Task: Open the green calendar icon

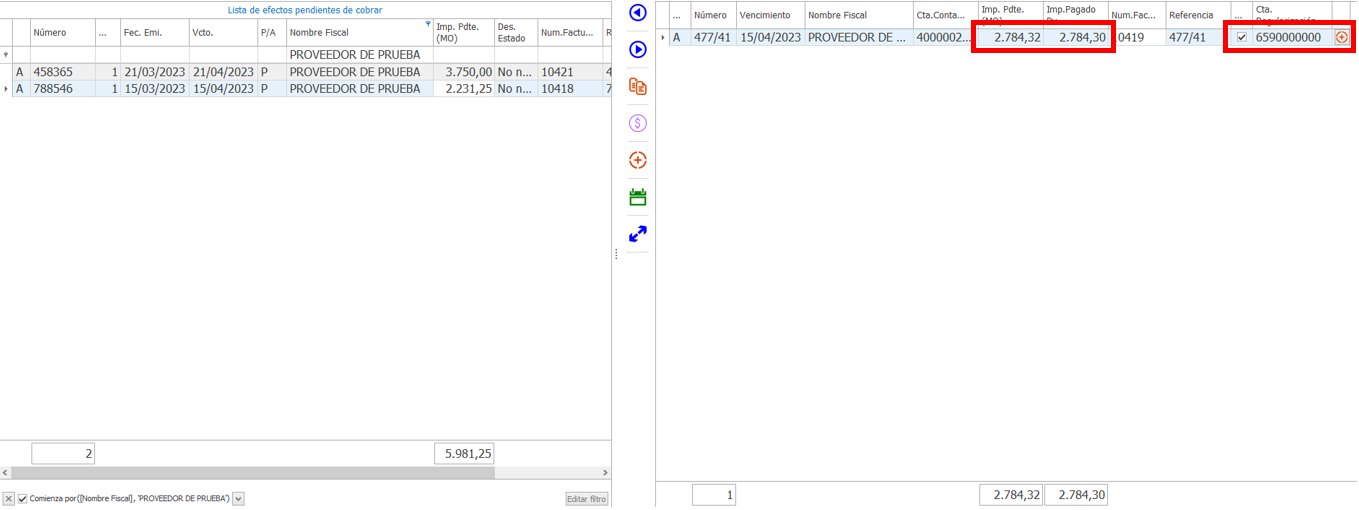Action: (638, 197)
